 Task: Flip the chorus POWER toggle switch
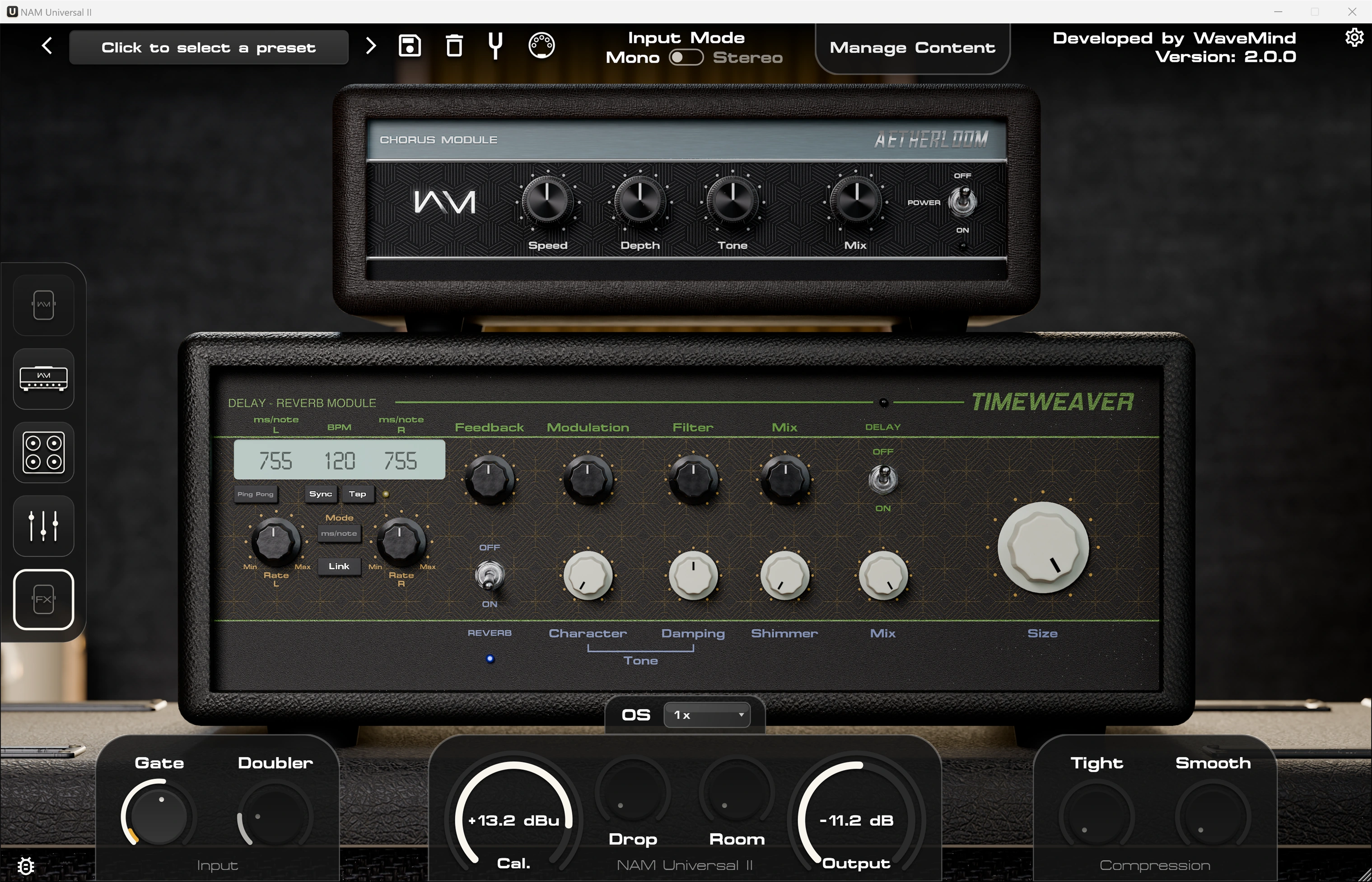click(x=962, y=202)
